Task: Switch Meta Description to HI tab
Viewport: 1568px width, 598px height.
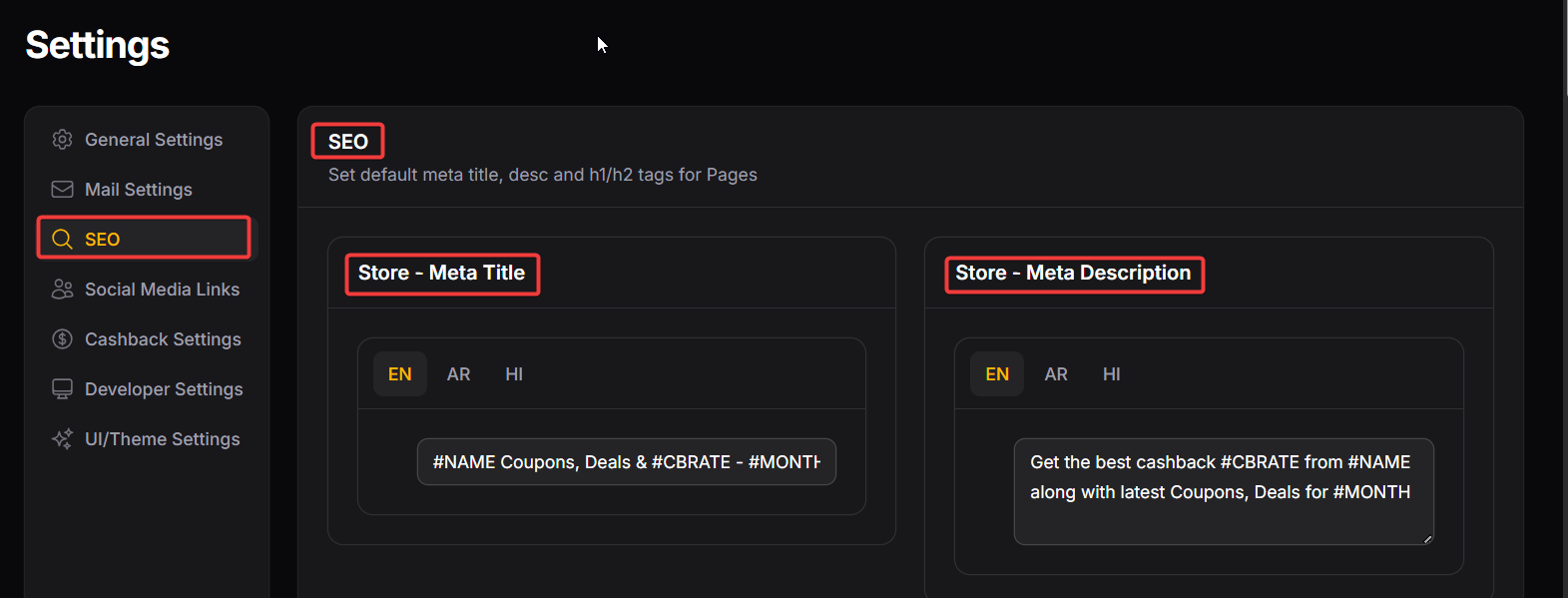Action: coord(1112,374)
